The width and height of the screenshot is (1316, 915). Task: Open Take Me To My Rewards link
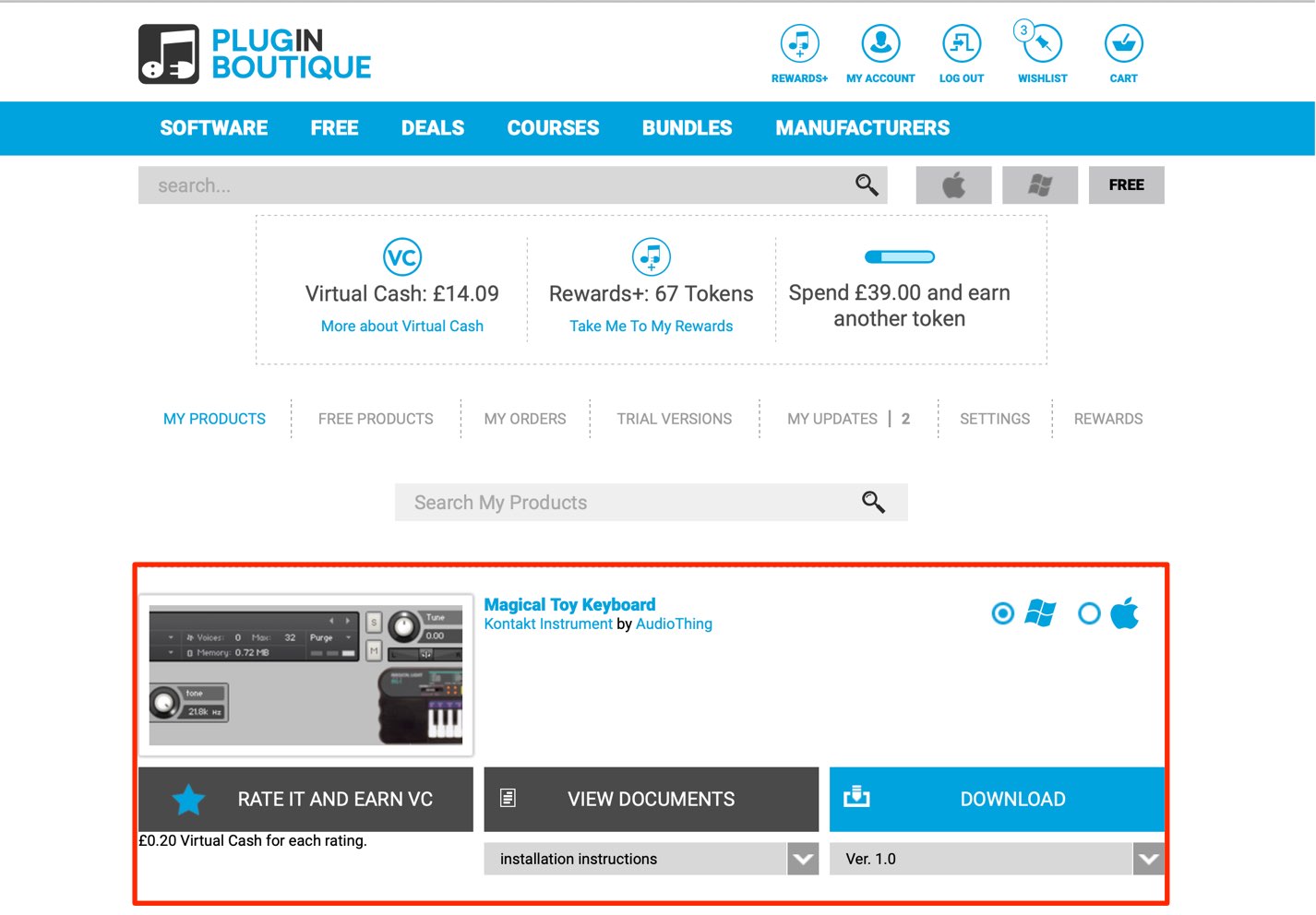pyautogui.click(x=652, y=326)
